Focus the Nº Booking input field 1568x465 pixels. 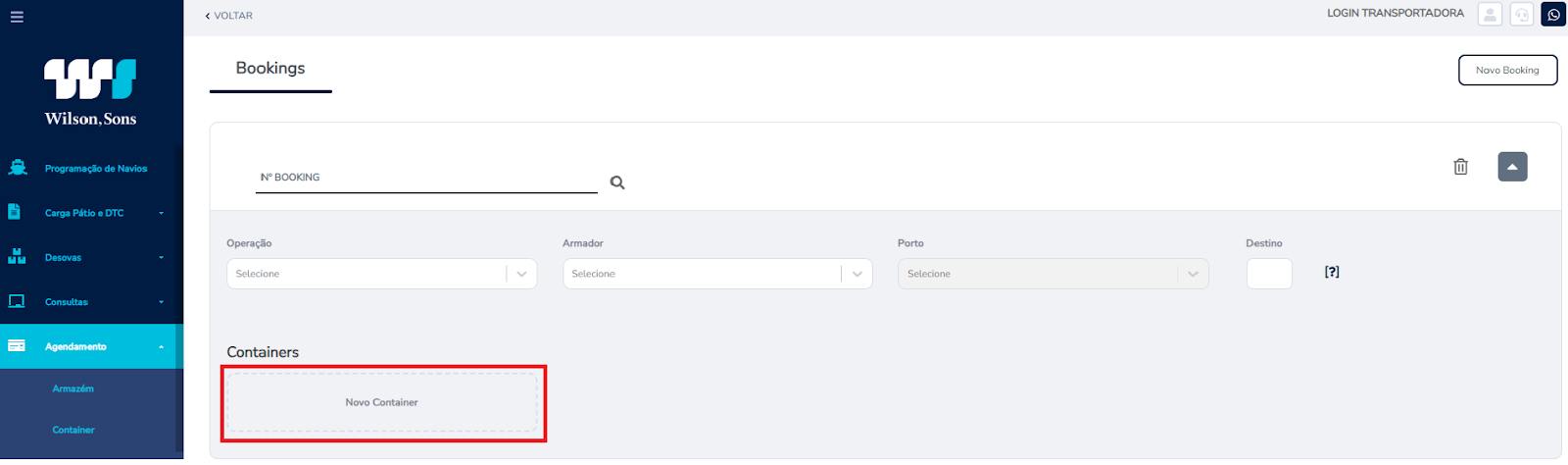(x=426, y=178)
